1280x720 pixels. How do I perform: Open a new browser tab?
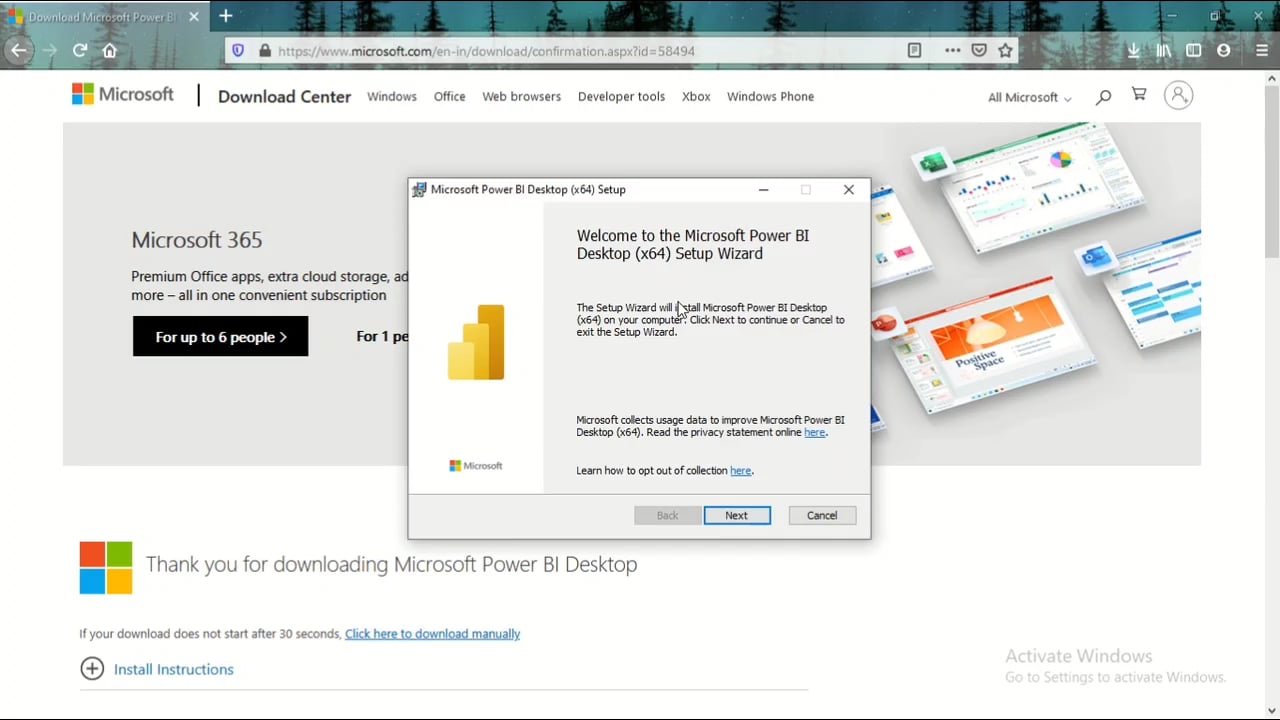coord(226,16)
